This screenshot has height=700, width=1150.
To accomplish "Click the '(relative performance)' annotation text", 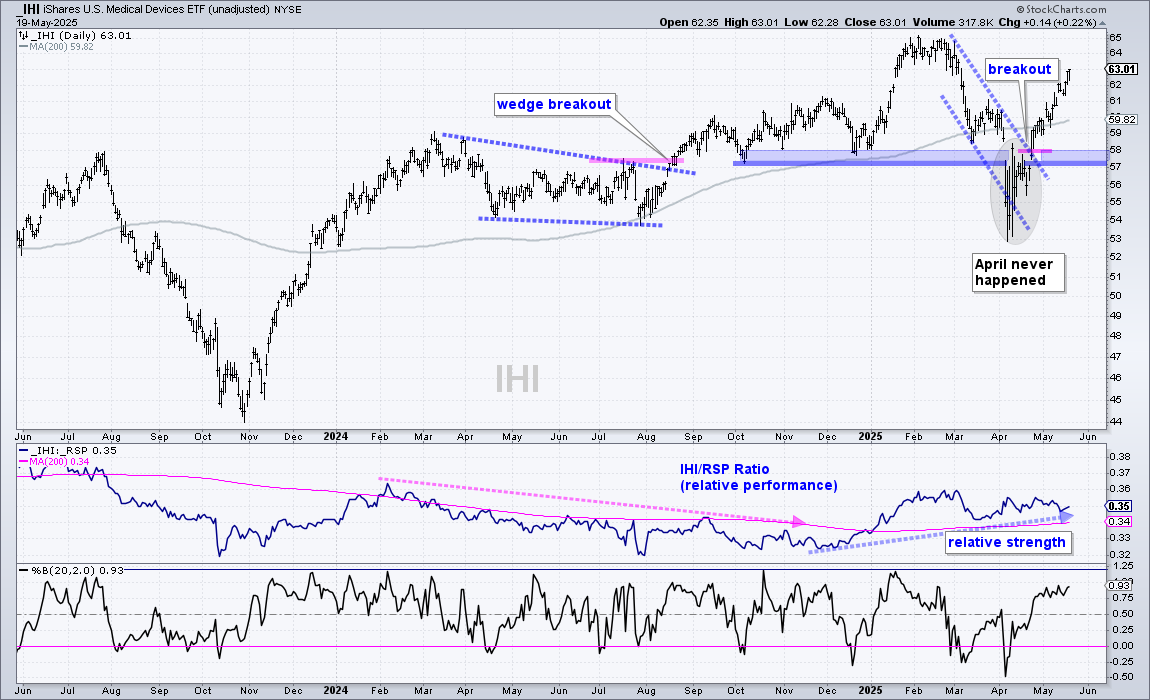I will point(758,485).
